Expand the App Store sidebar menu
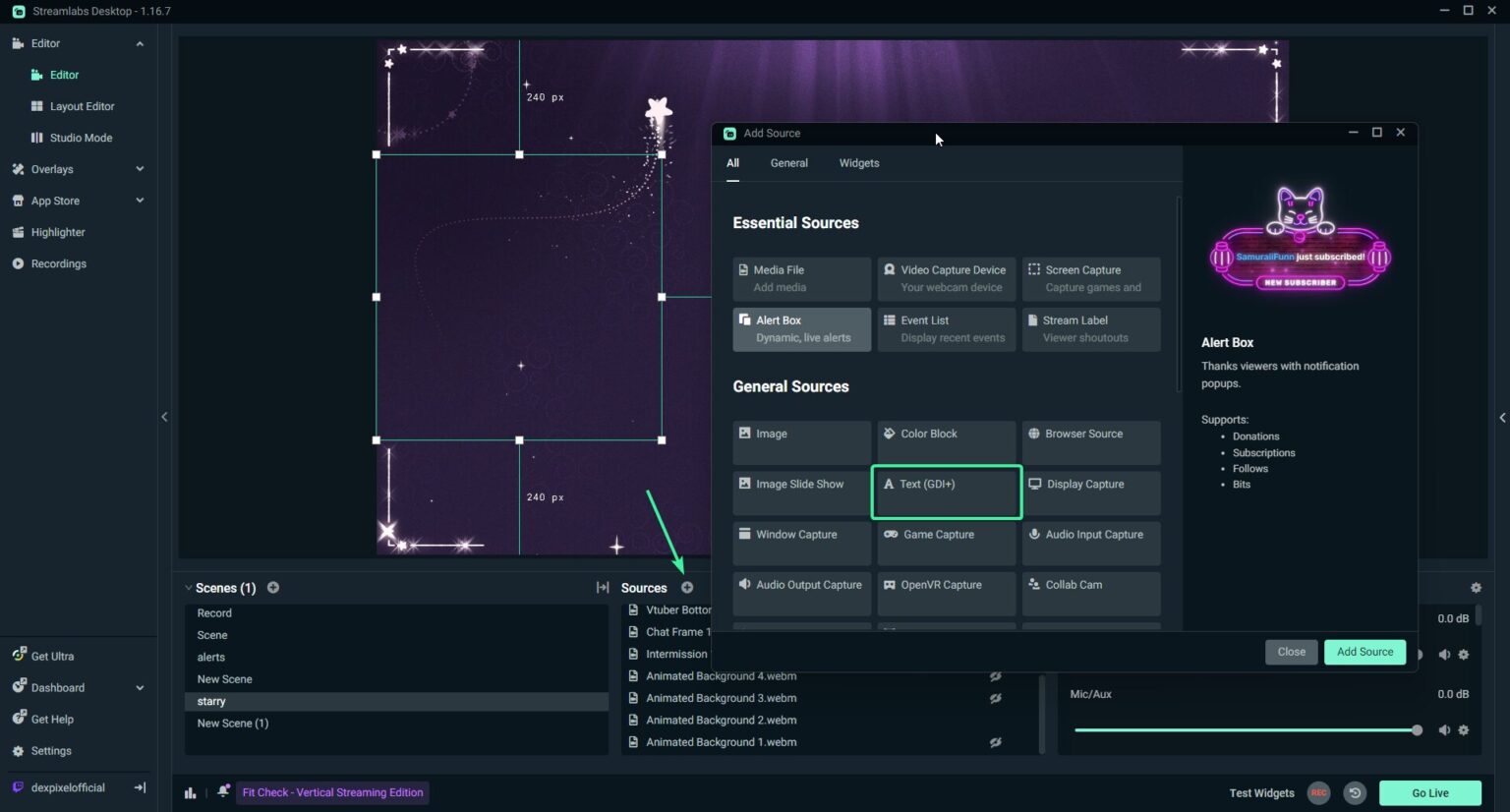 (140, 201)
